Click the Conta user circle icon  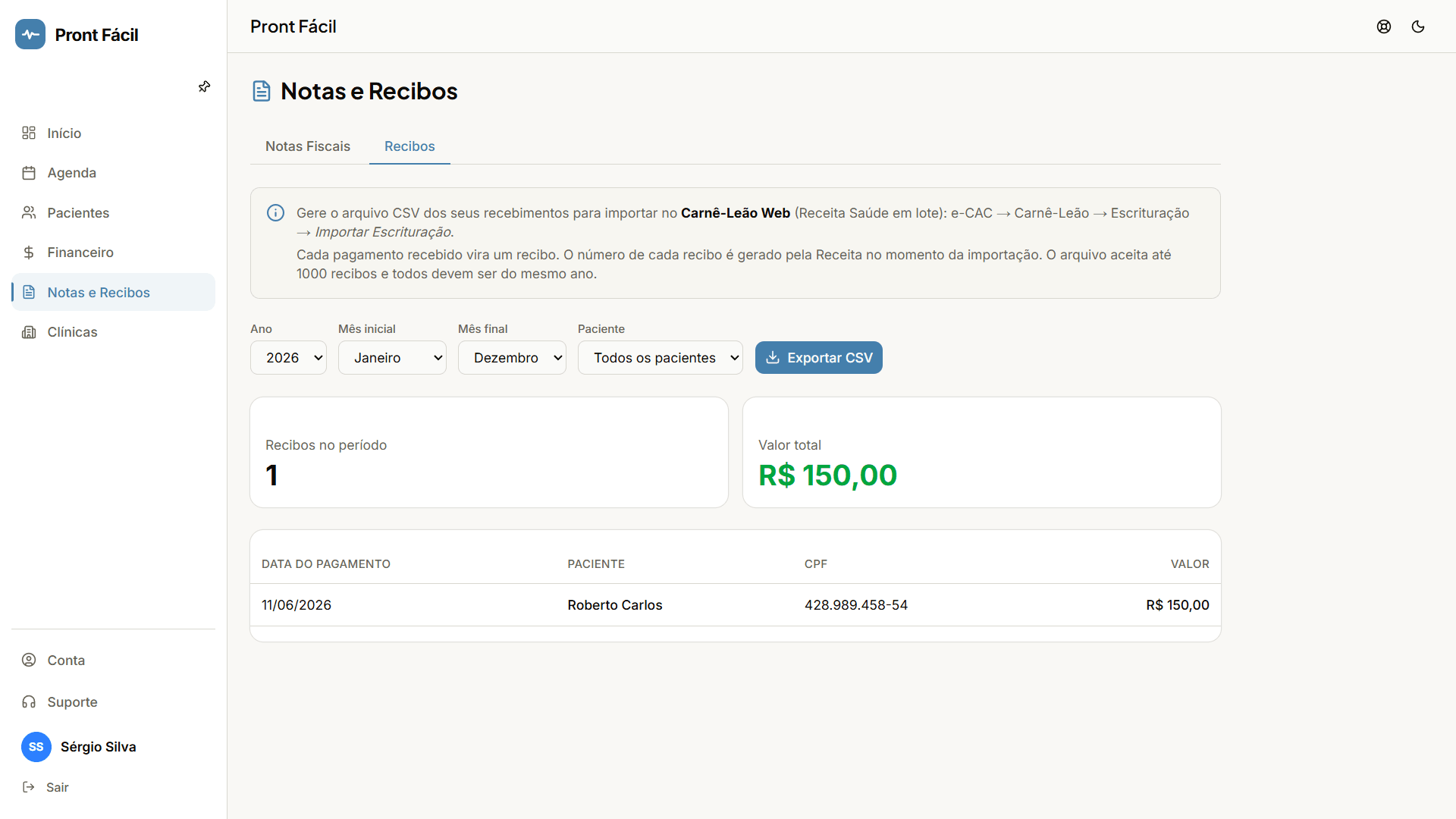[29, 661]
